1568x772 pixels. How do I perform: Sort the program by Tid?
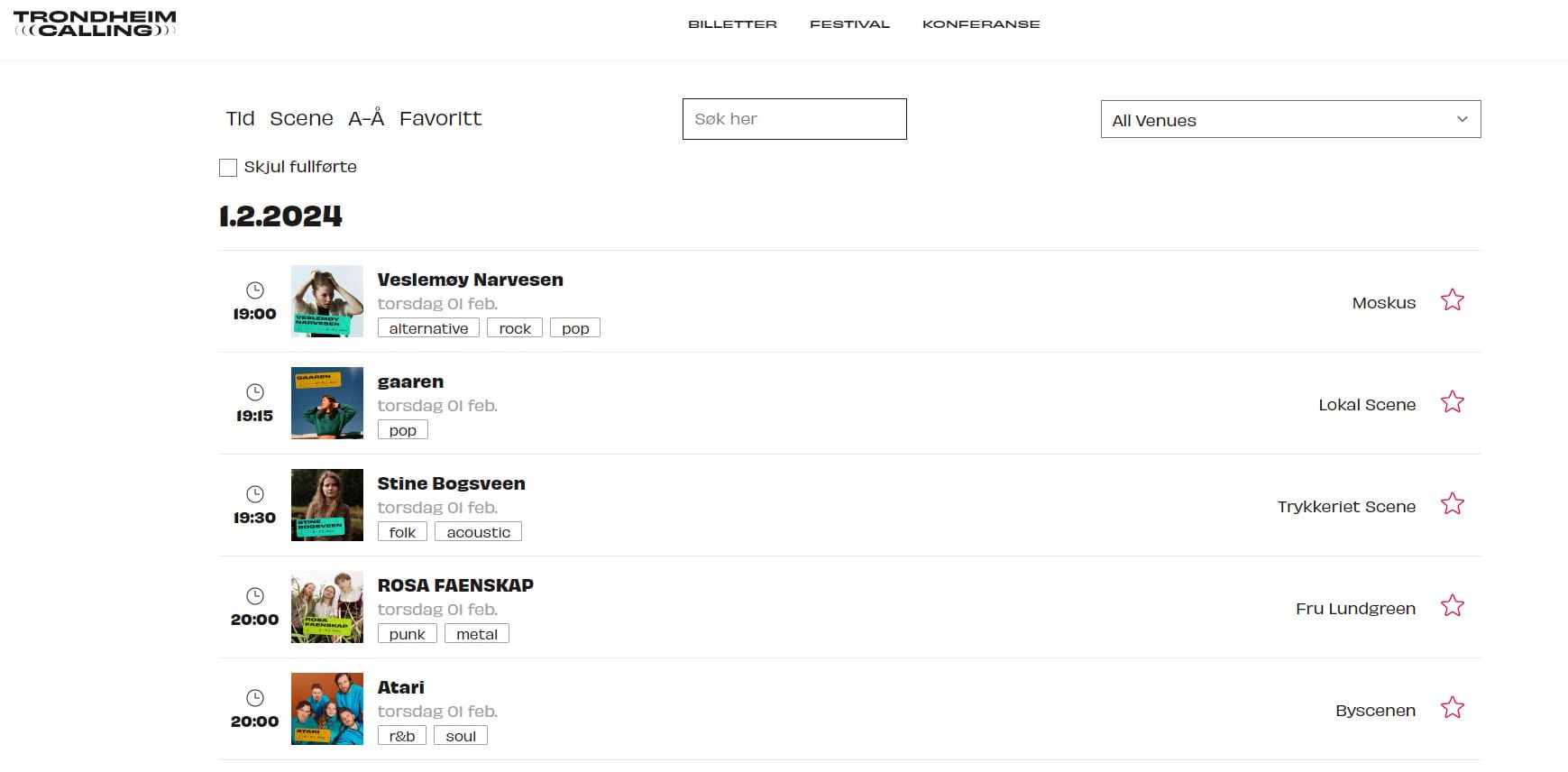[x=240, y=118]
